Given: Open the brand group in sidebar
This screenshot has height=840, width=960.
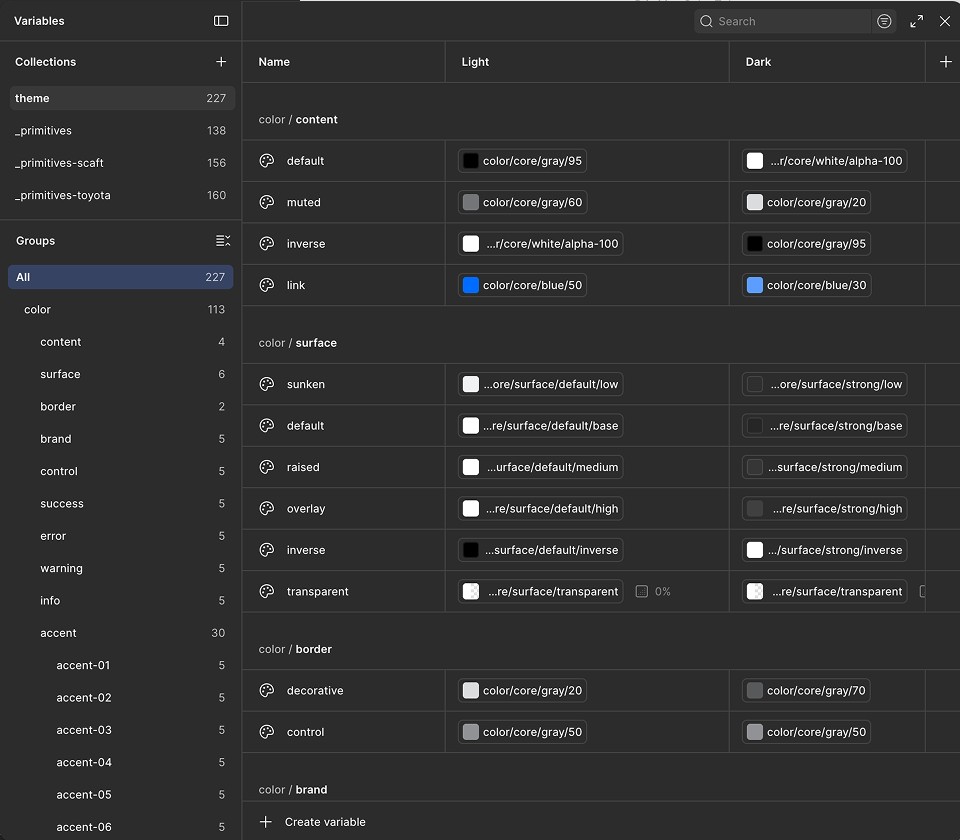Looking at the screenshot, I should pyautogui.click(x=121, y=439).
